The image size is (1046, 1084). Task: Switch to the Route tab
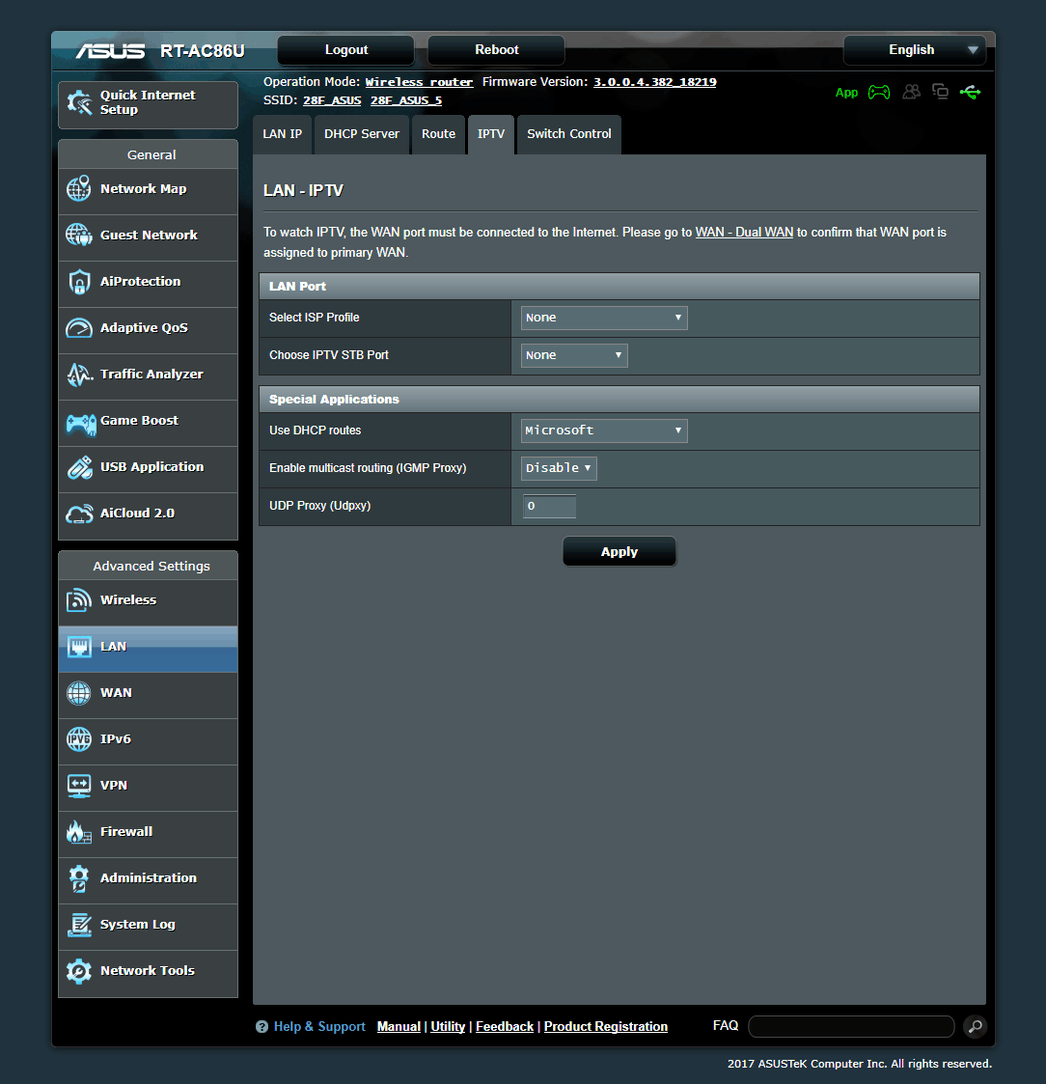[438, 134]
